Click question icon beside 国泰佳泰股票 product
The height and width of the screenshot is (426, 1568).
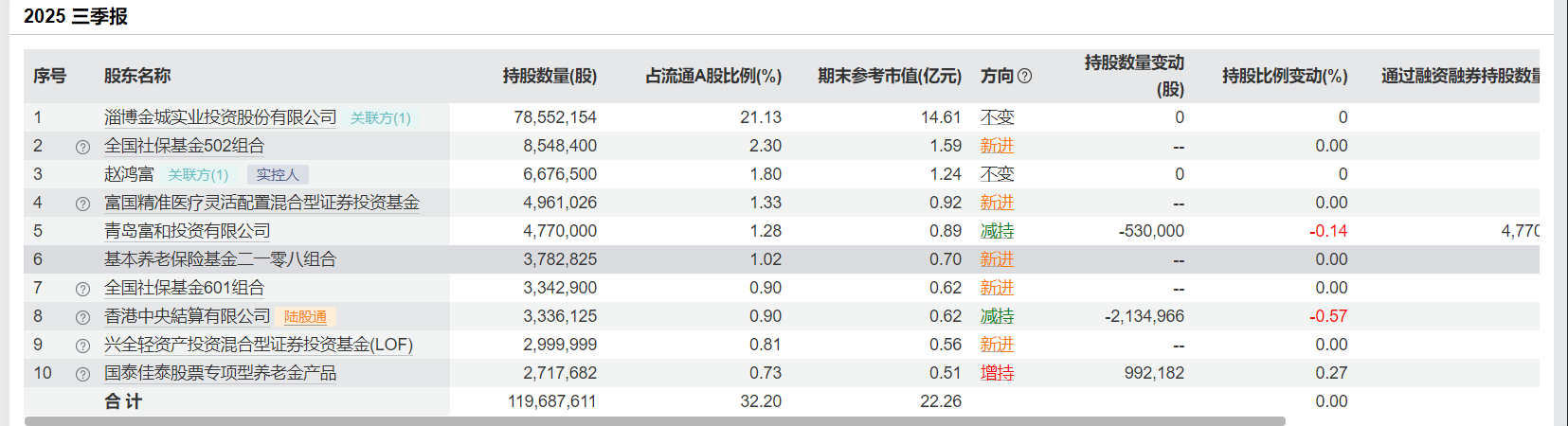[82, 374]
